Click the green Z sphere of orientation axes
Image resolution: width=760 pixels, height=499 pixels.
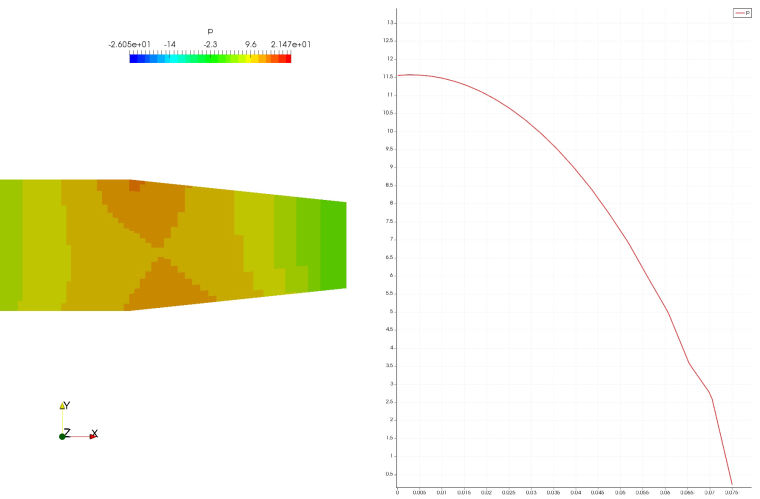click(x=62, y=436)
